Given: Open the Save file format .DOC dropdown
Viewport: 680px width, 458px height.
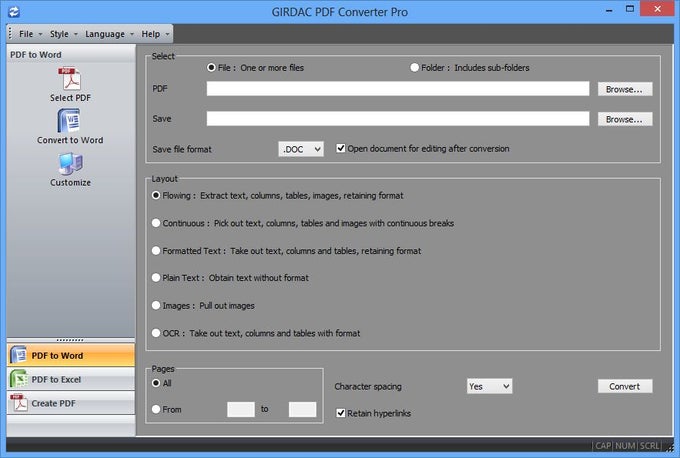Looking at the screenshot, I should click(301, 149).
